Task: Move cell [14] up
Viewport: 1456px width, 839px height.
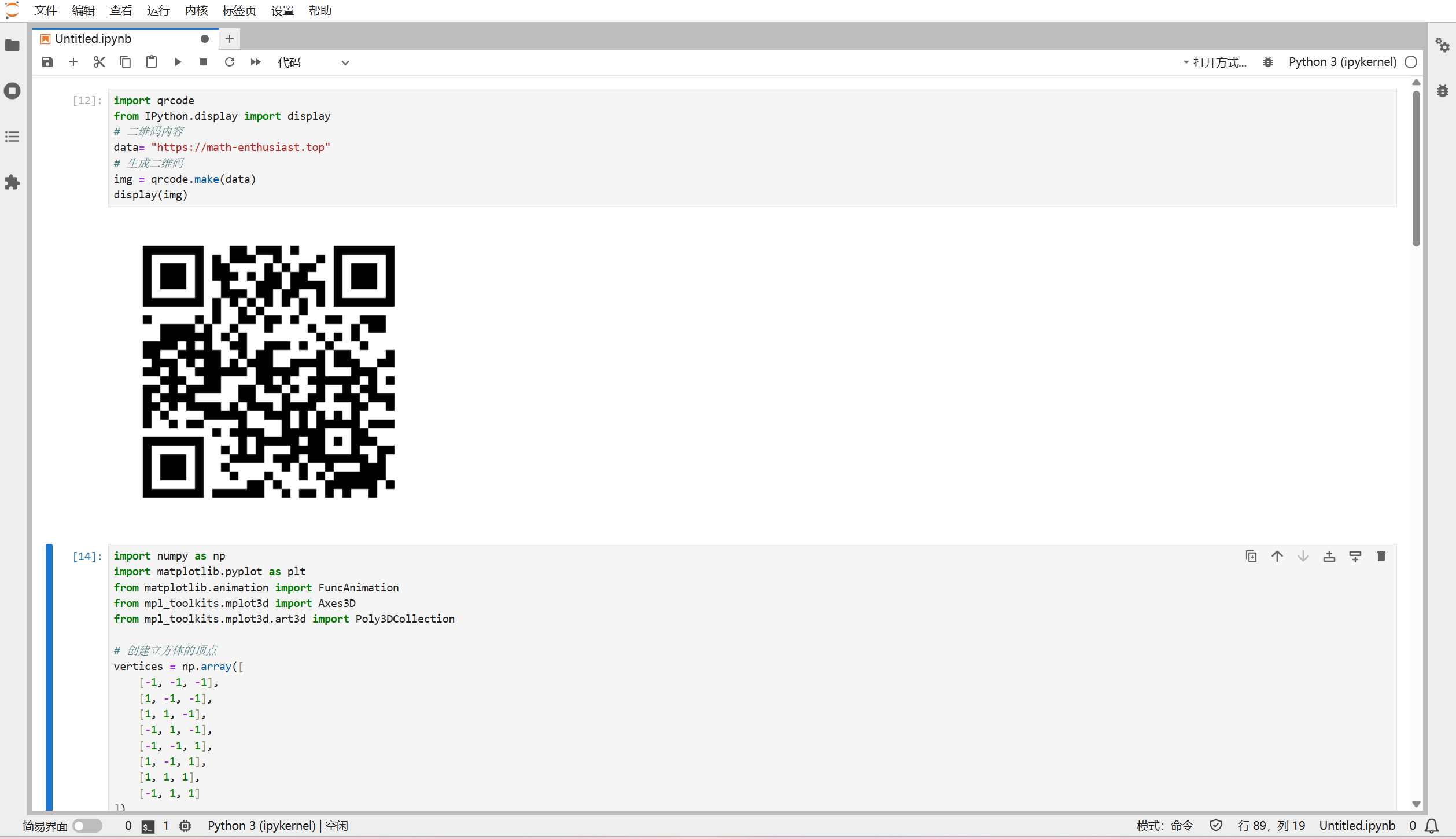Action: click(1277, 556)
